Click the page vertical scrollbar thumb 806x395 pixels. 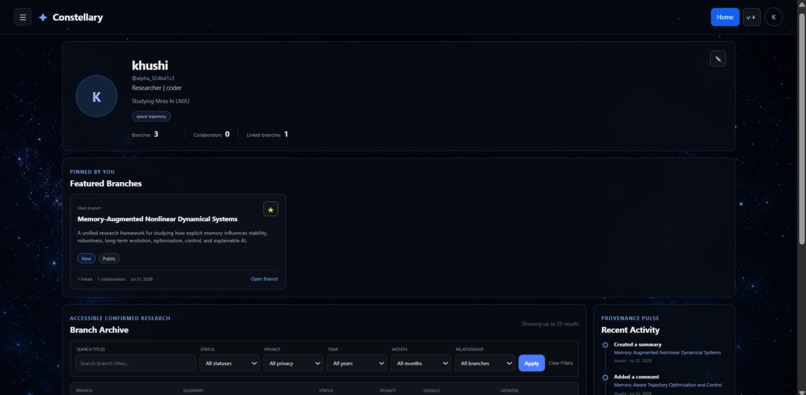(801, 129)
